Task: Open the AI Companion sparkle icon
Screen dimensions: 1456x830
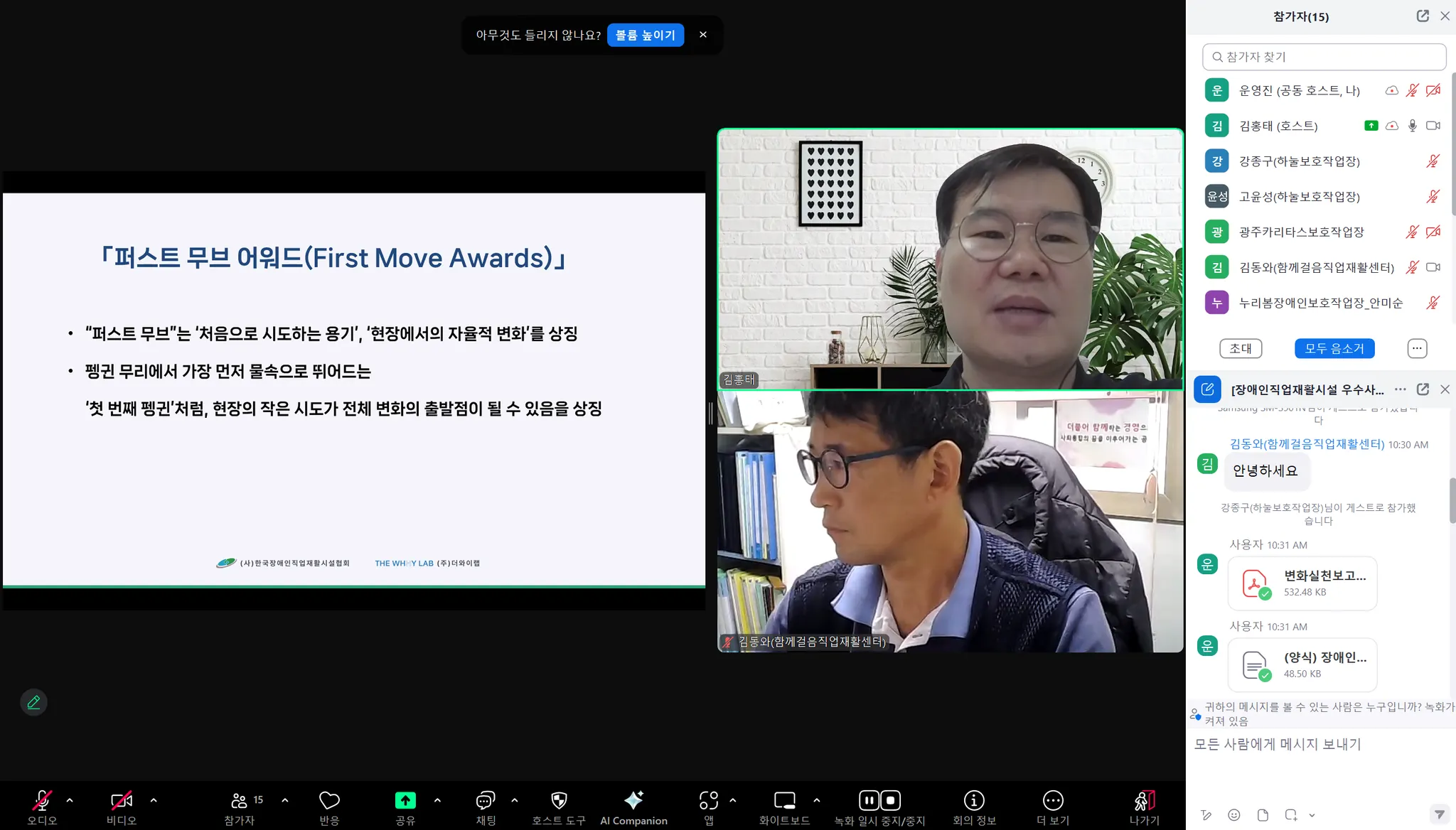Action: pyautogui.click(x=633, y=801)
